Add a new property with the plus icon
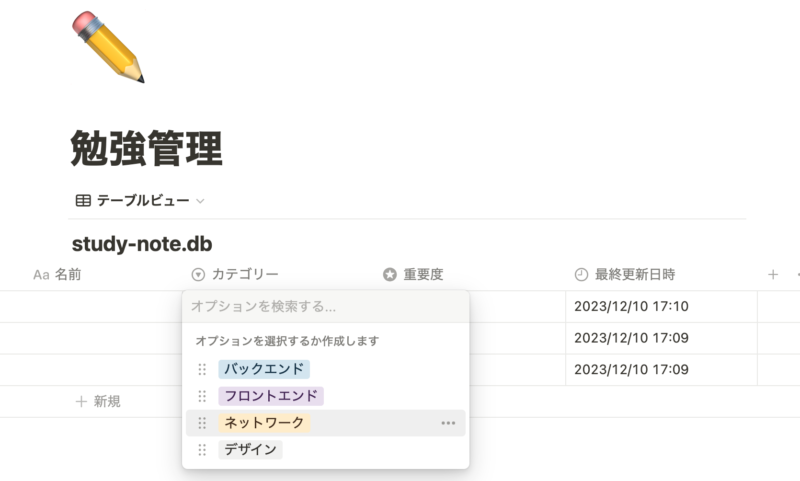This screenshot has height=481, width=800. pos(773,274)
